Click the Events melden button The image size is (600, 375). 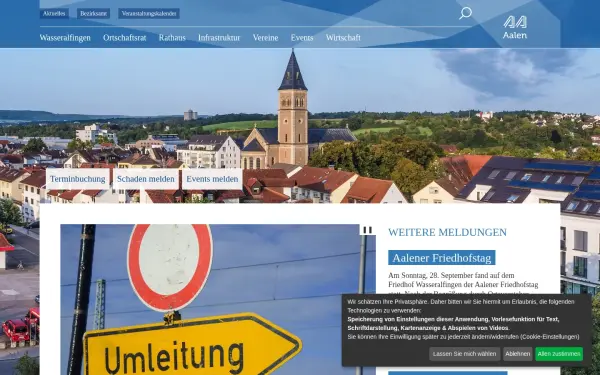tap(212, 179)
